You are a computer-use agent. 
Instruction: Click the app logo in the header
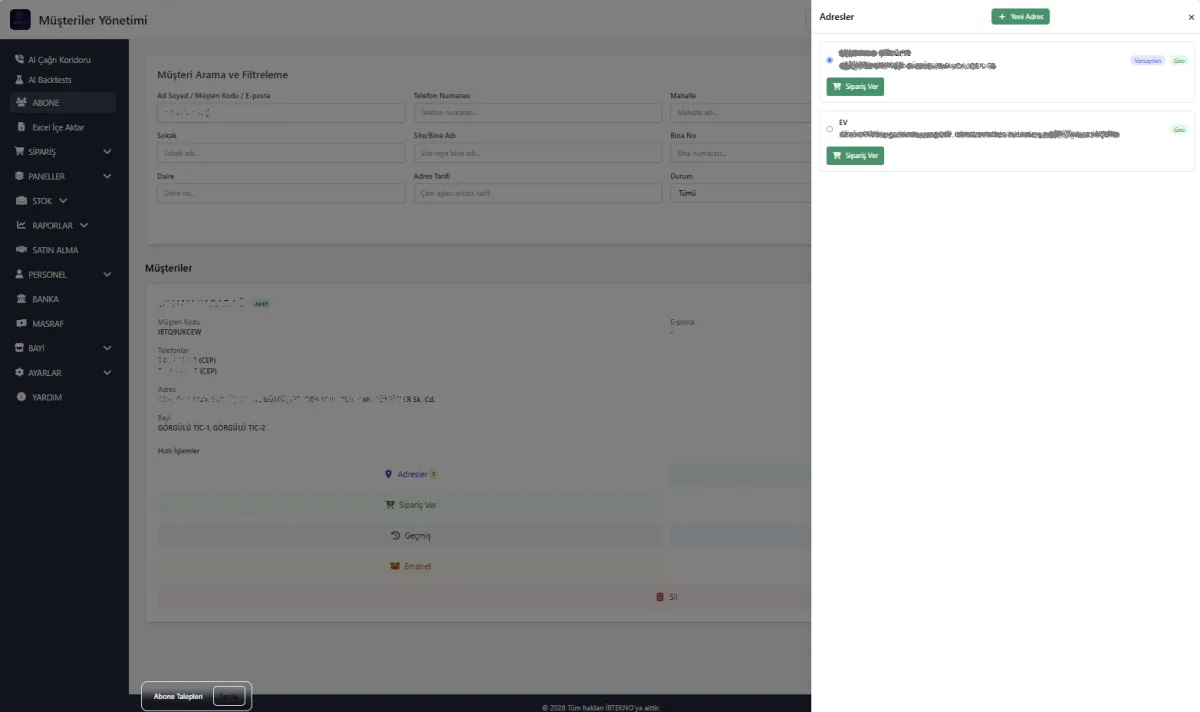20,19
